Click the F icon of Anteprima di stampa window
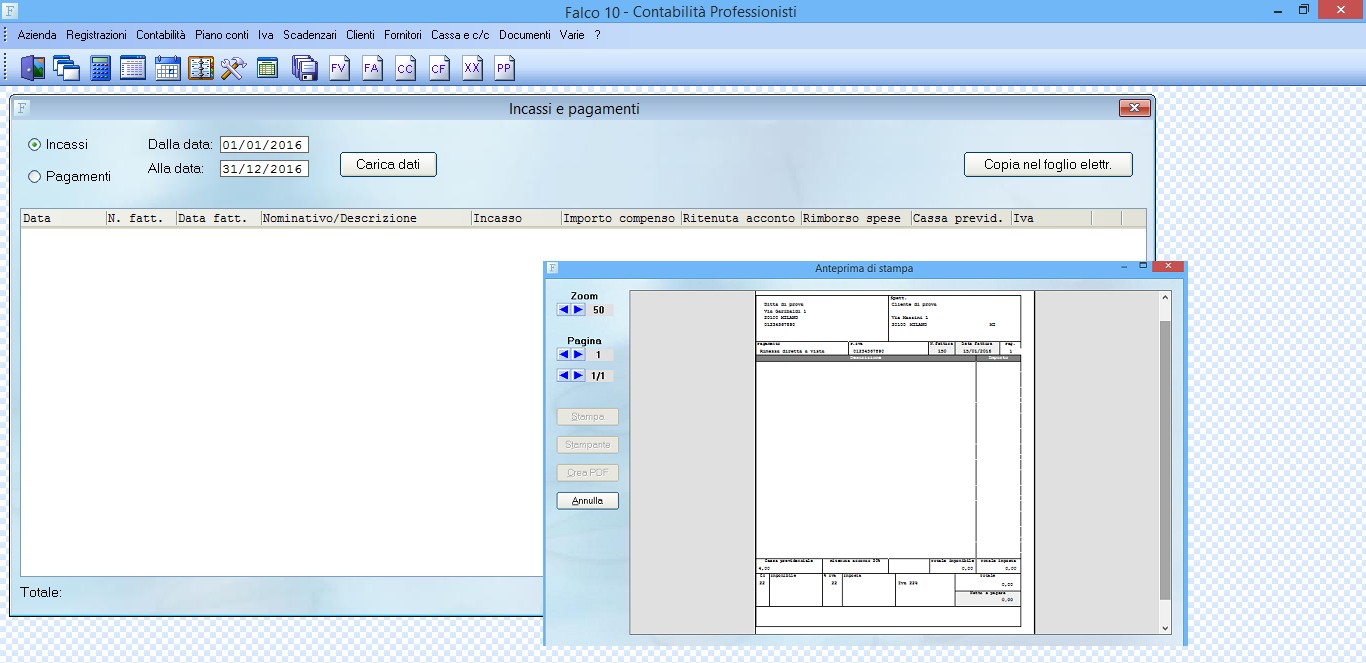This screenshot has height=663, width=1366. 553,268
